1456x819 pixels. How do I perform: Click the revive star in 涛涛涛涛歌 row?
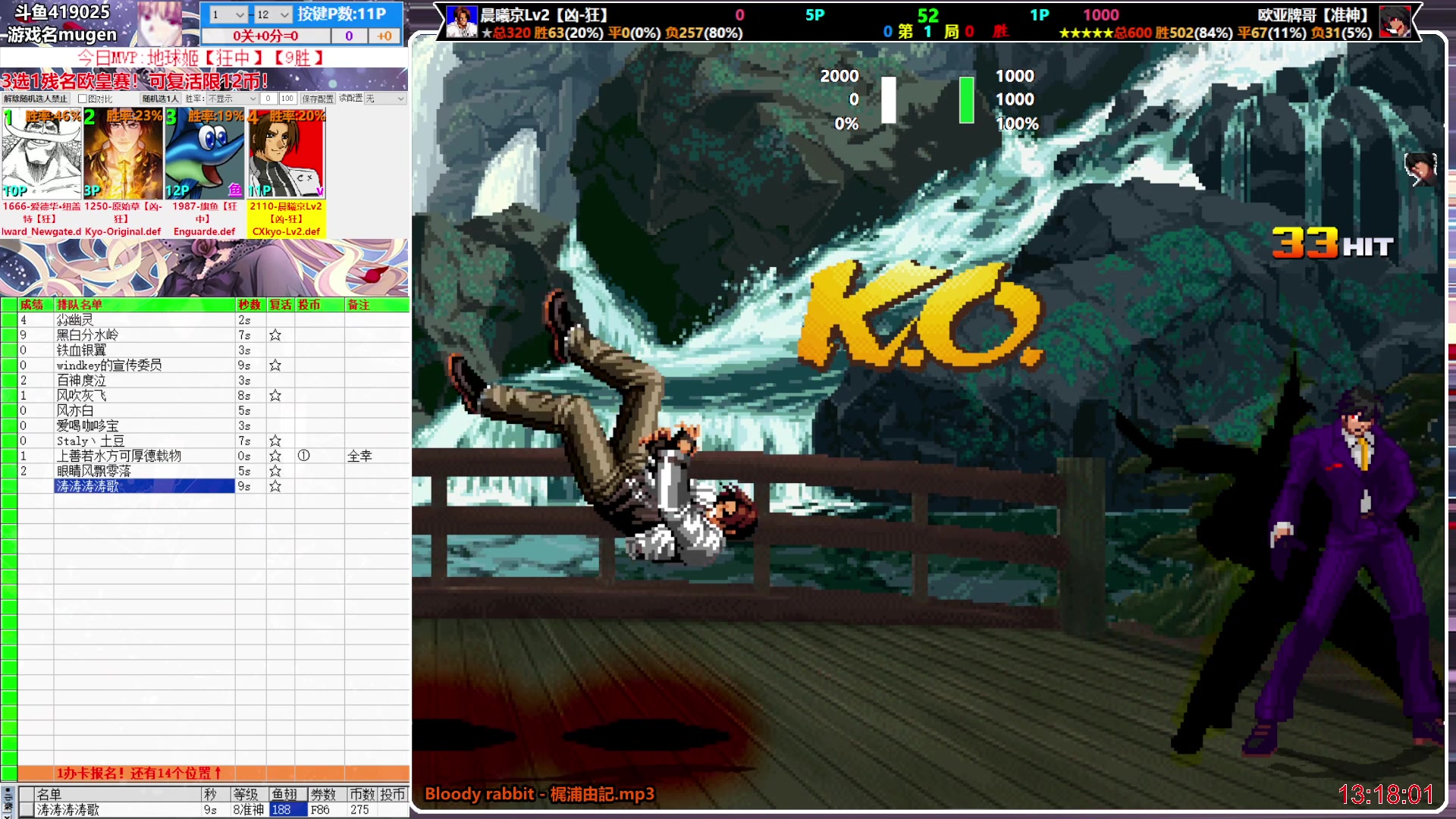[275, 487]
